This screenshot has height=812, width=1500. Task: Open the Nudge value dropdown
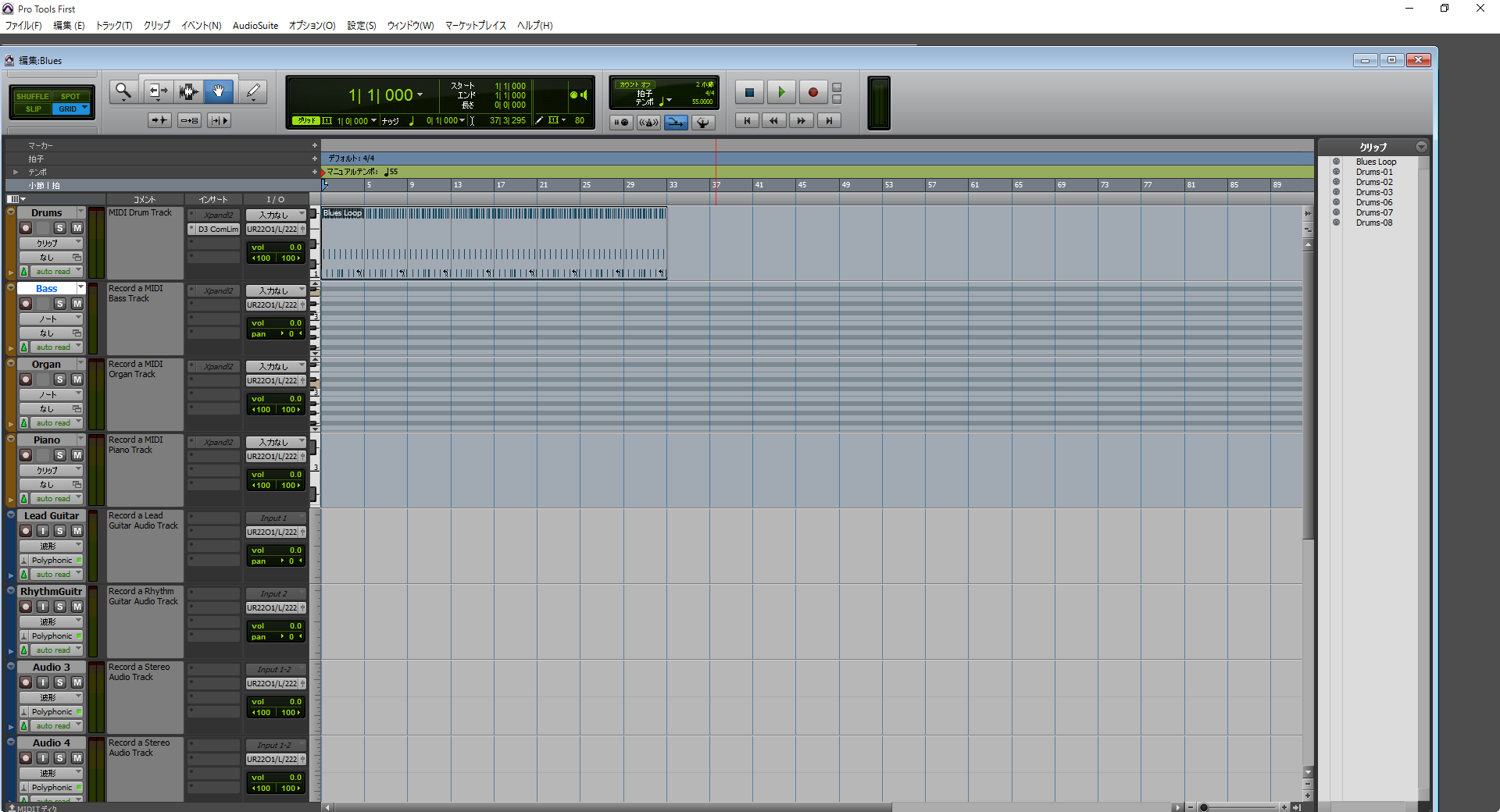pos(462,121)
